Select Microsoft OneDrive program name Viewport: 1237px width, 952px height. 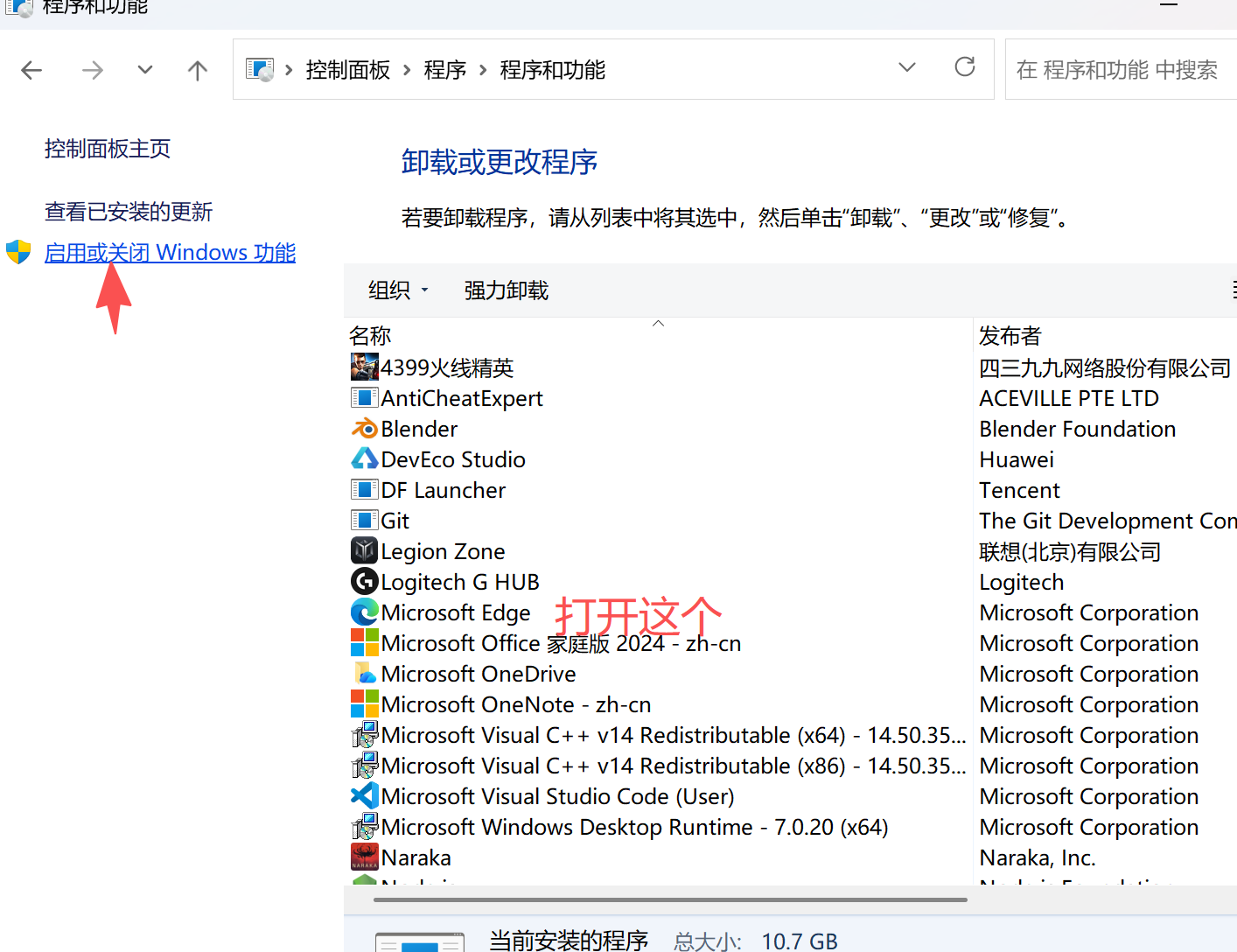[x=479, y=674]
